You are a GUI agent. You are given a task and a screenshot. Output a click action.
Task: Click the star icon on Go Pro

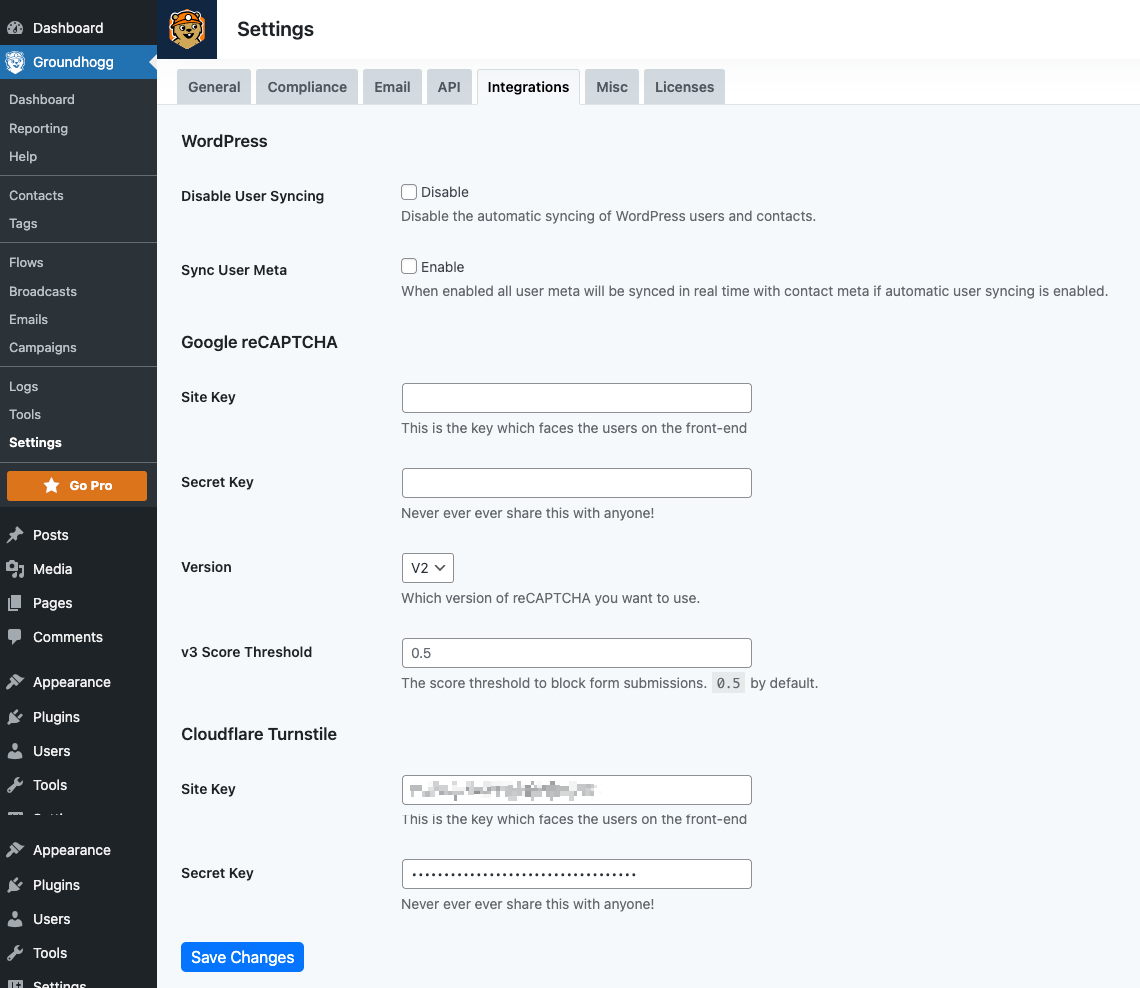point(52,486)
